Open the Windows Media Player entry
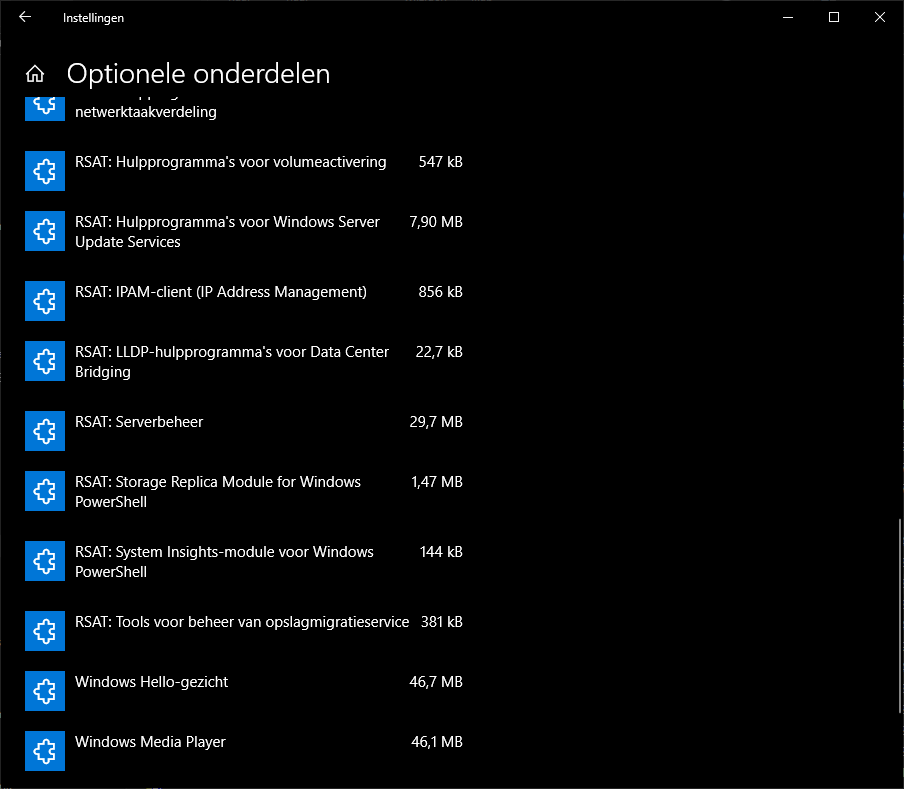Image resolution: width=904 pixels, height=789 pixels. pyautogui.click(x=150, y=742)
